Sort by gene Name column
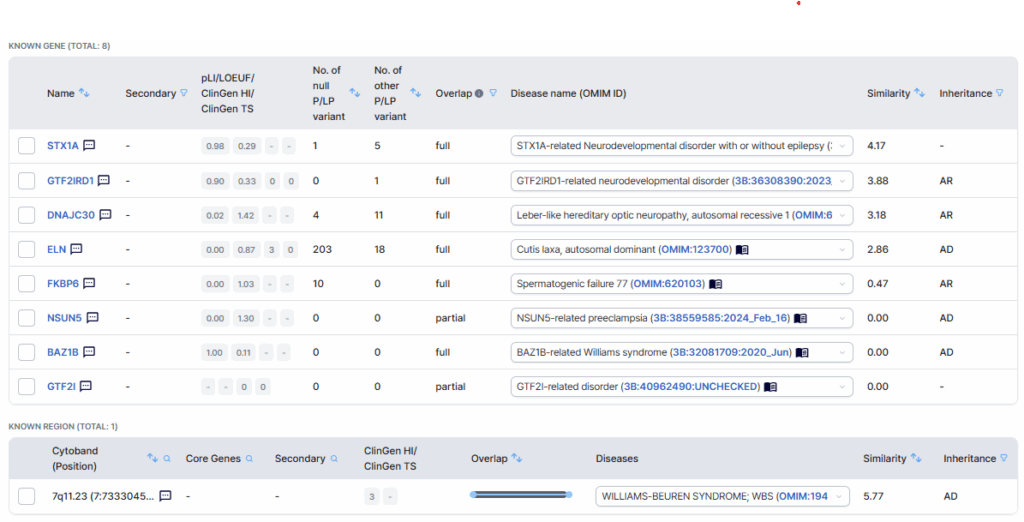This screenshot has width=1024, height=522. 85,94
